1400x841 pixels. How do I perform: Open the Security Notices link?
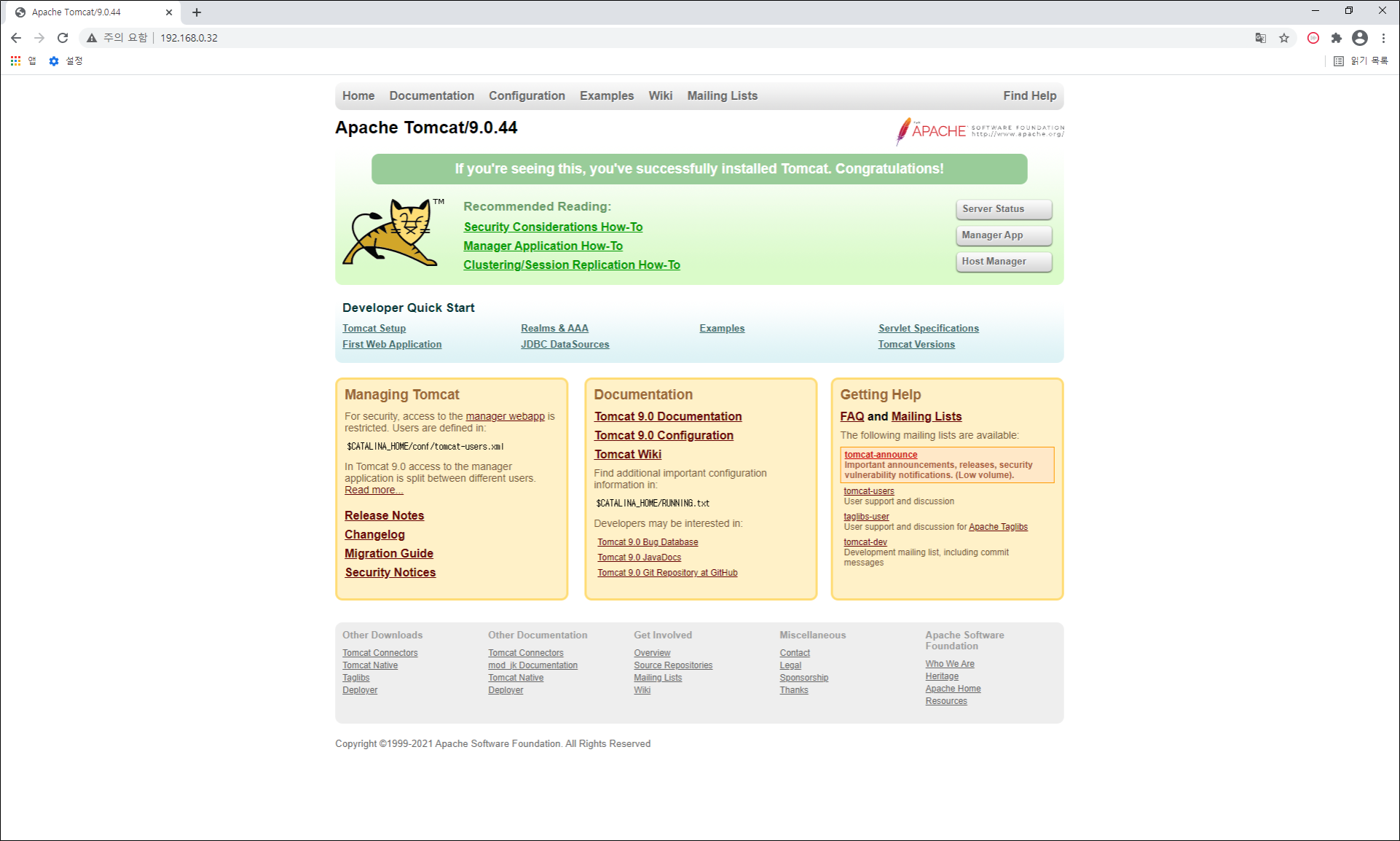pyautogui.click(x=390, y=573)
